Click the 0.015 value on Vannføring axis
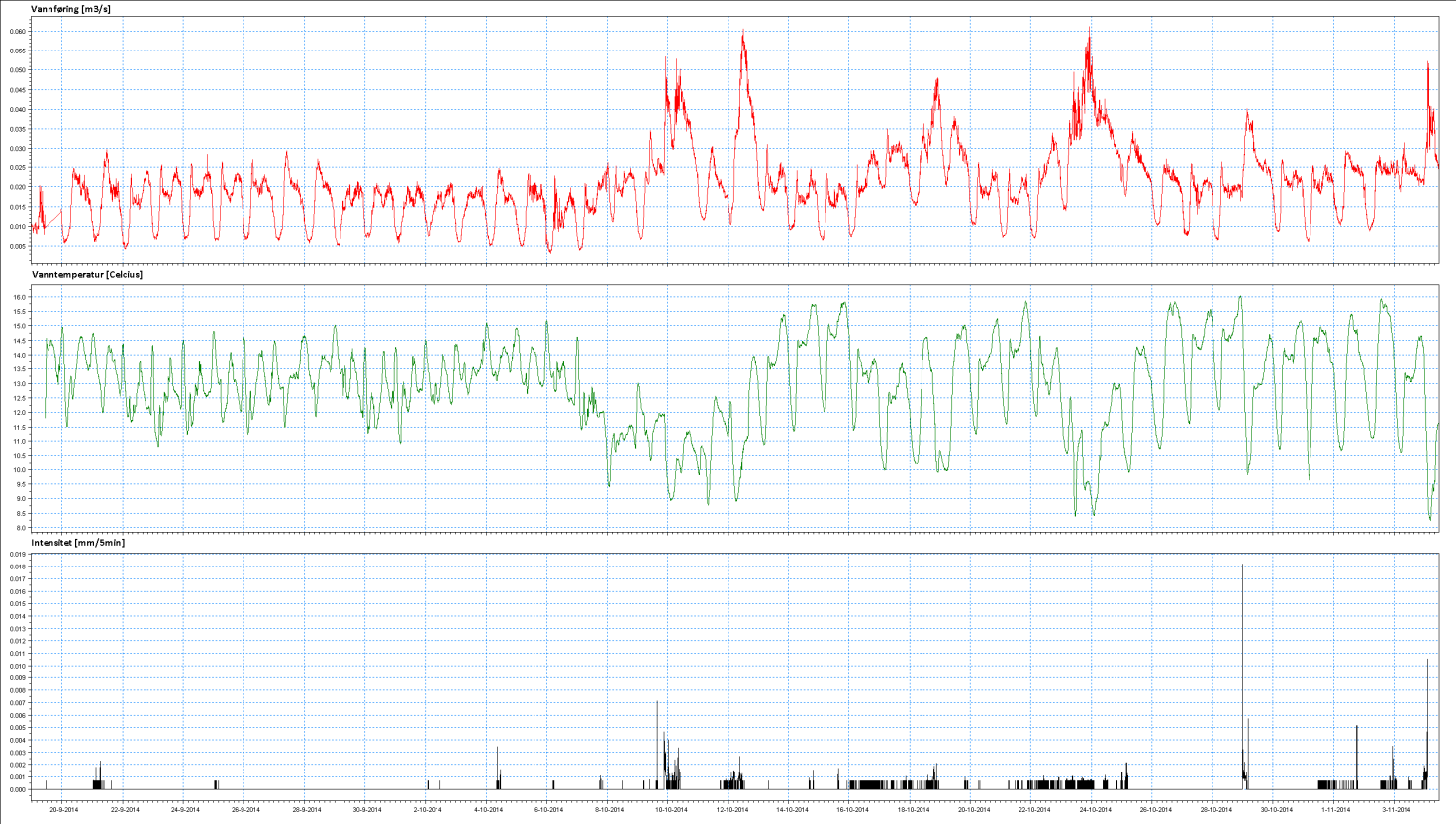Image resolution: width=1456 pixels, height=824 pixels. [18, 207]
